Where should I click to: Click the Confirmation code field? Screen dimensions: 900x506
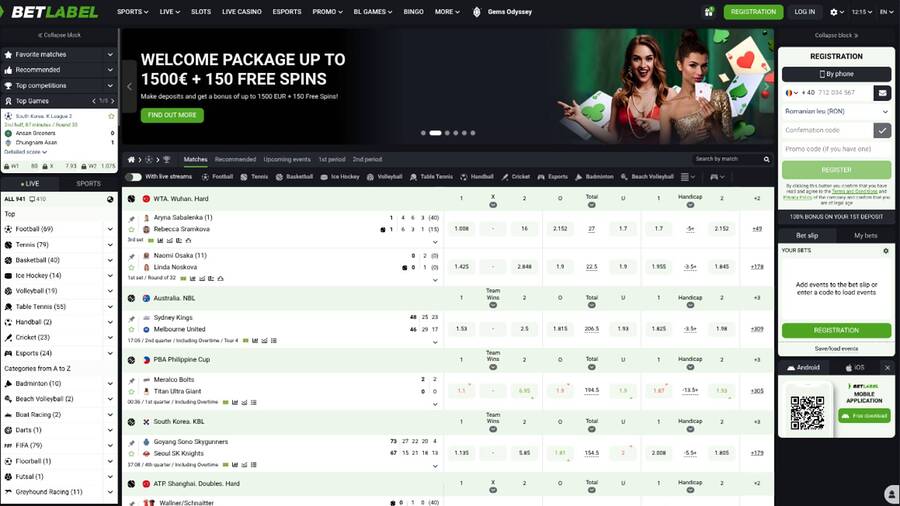(827, 130)
